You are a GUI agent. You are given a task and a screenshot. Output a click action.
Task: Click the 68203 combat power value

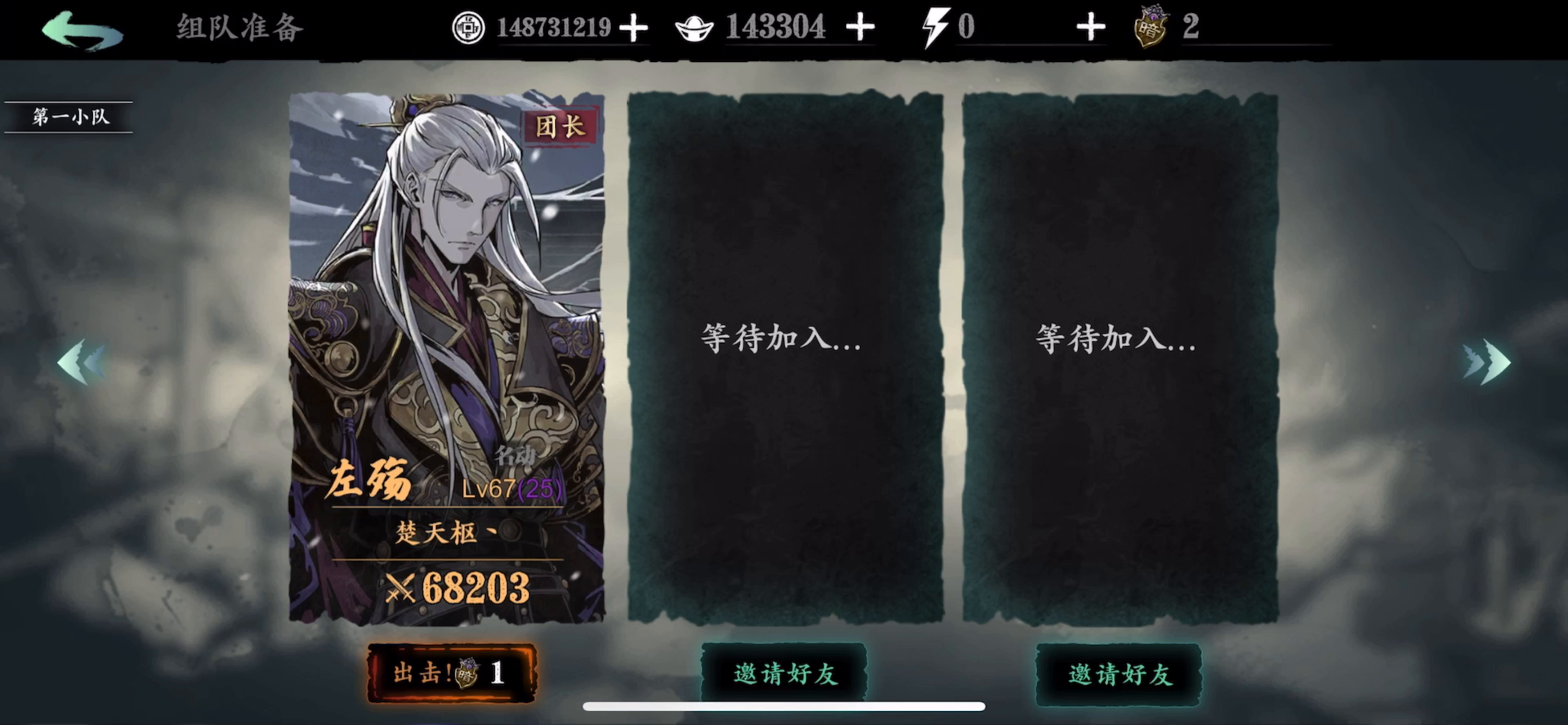pos(475,588)
